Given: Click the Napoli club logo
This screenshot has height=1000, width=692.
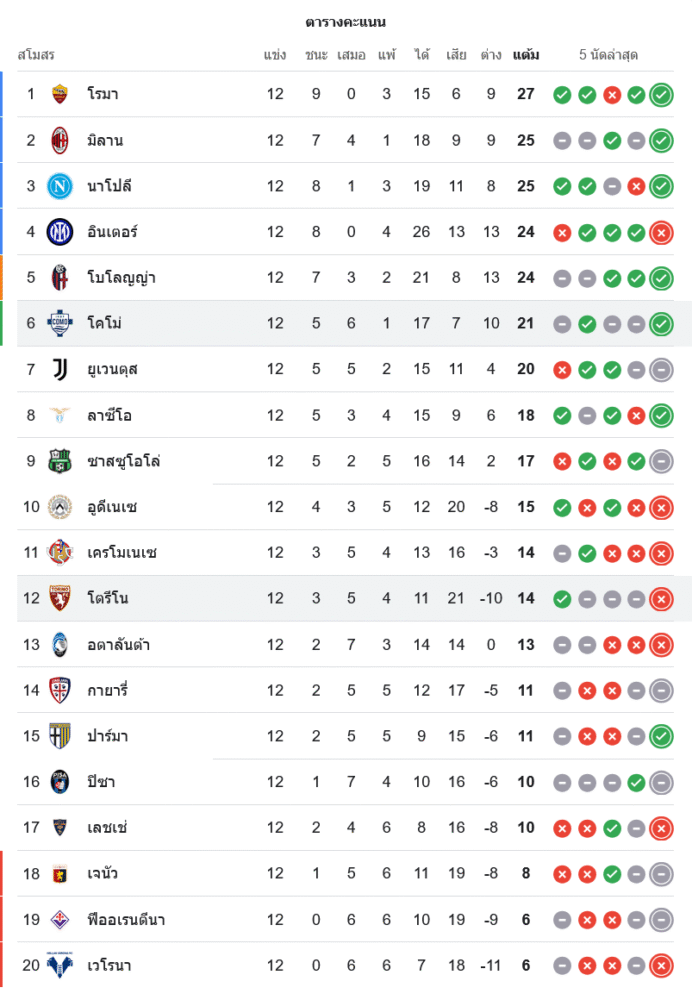Looking at the screenshot, I should 60,186.
